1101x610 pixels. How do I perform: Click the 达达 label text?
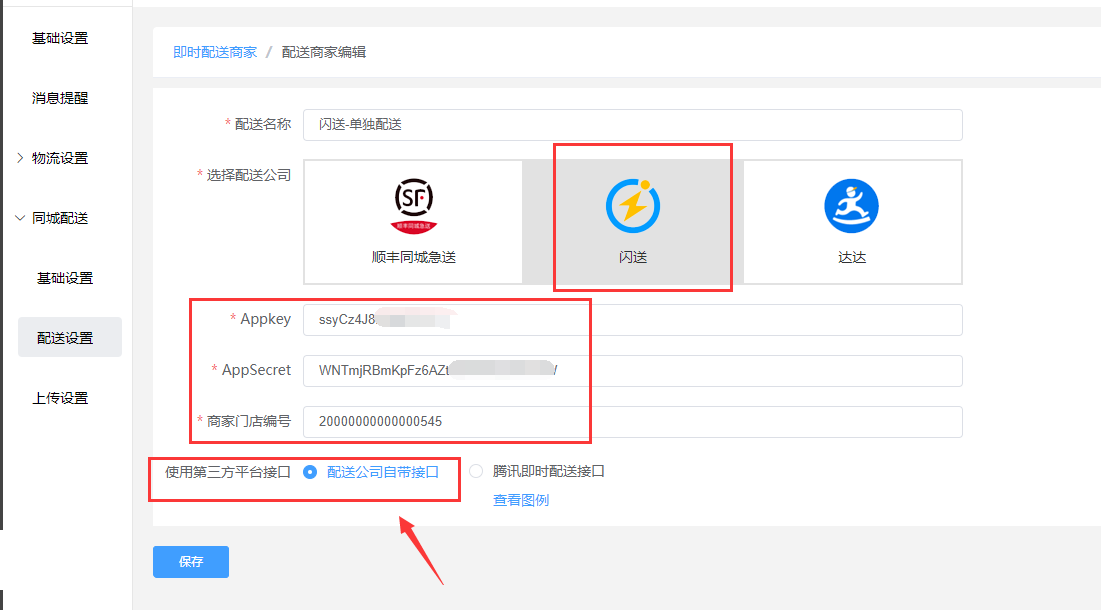851,257
